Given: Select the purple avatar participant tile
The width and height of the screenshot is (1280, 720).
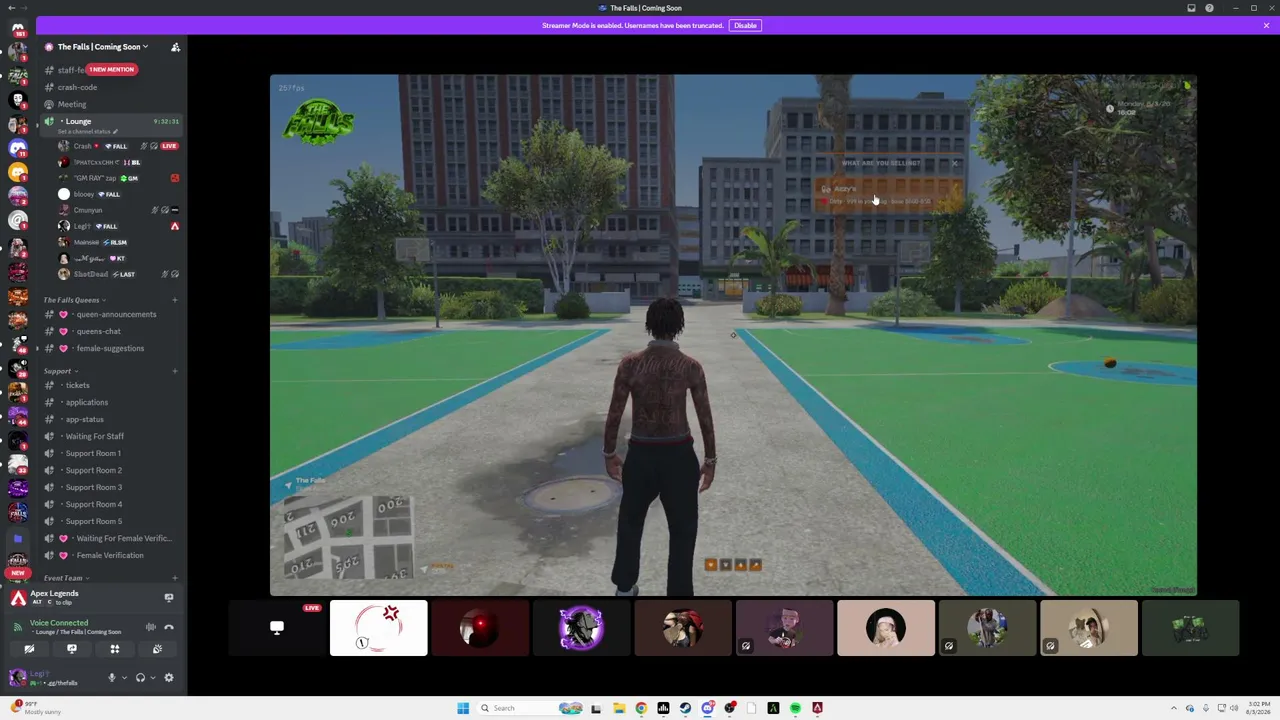Looking at the screenshot, I should (581, 628).
